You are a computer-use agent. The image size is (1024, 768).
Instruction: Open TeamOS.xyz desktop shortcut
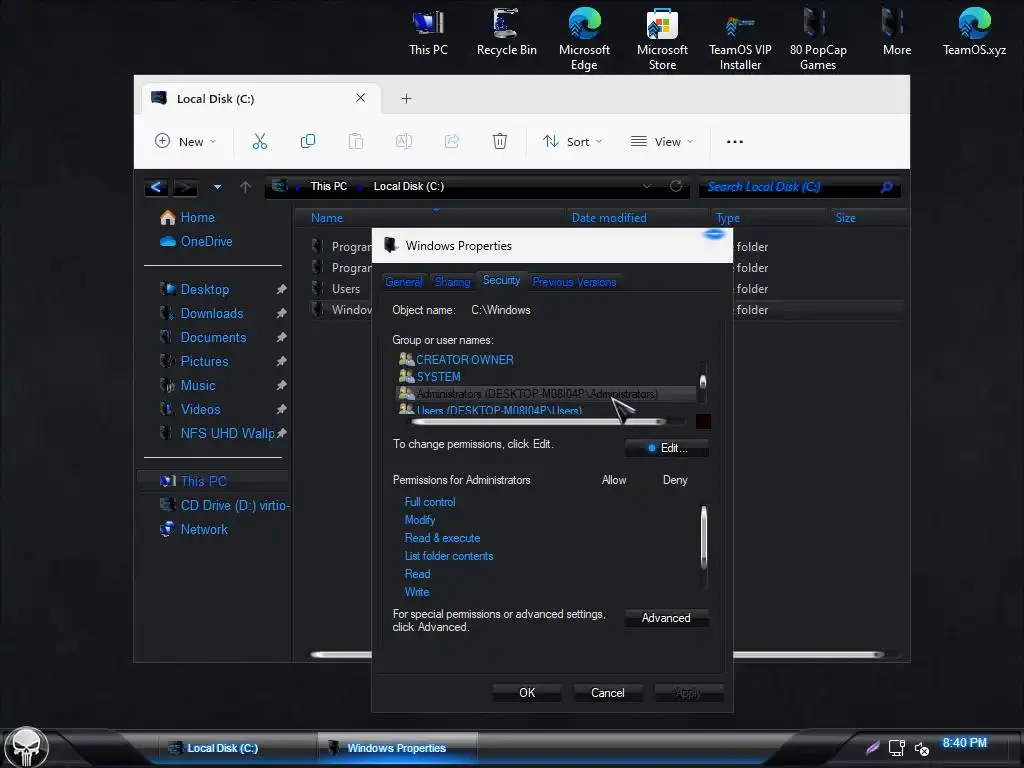click(x=974, y=33)
